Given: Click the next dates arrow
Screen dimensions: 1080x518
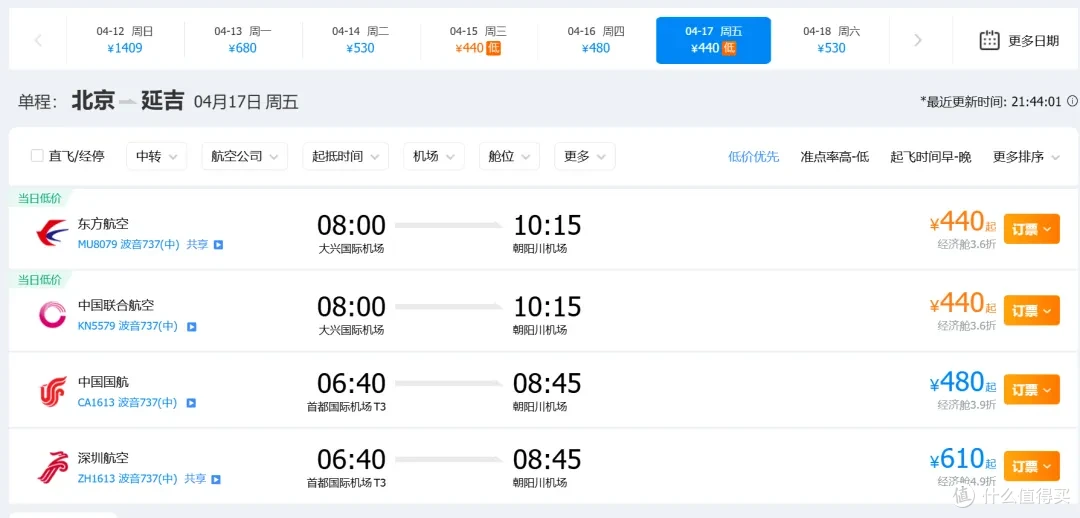Looking at the screenshot, I should [917, 40].
